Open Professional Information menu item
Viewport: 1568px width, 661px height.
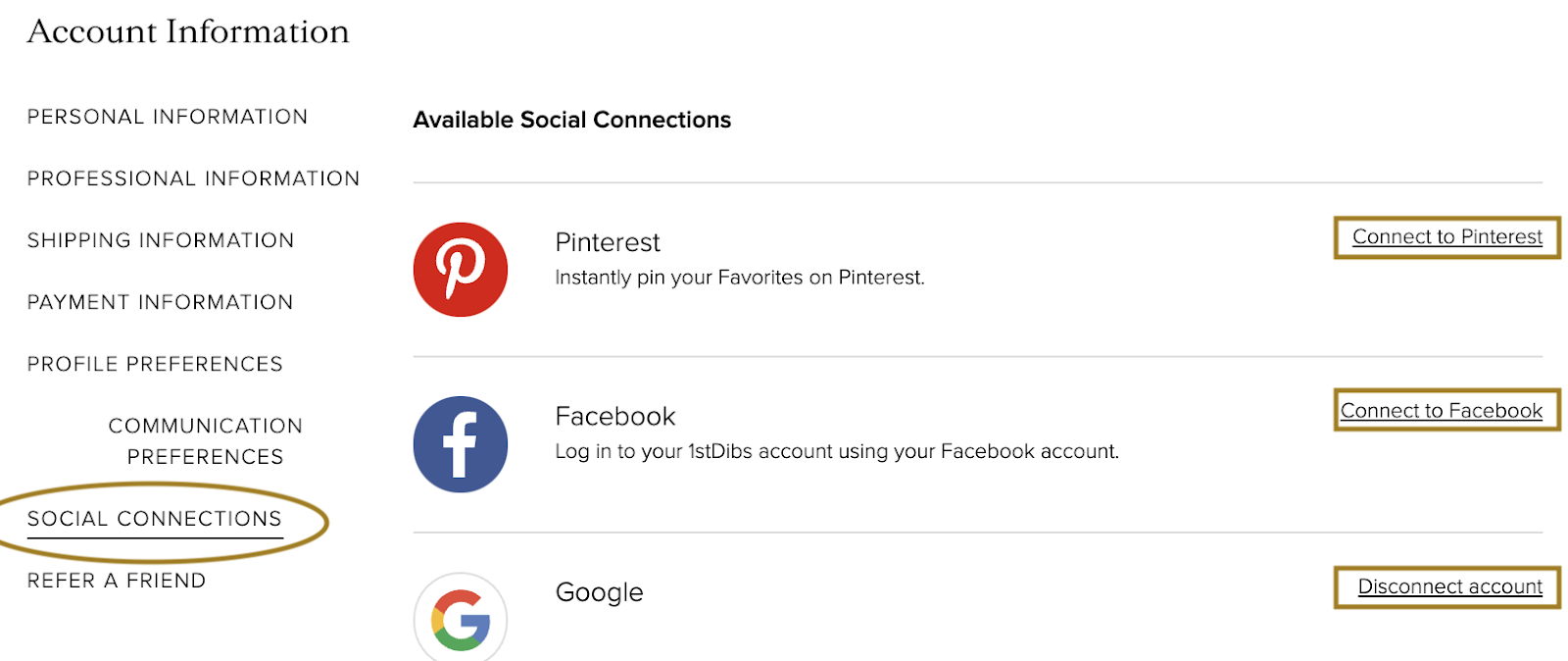pos(194,178)
